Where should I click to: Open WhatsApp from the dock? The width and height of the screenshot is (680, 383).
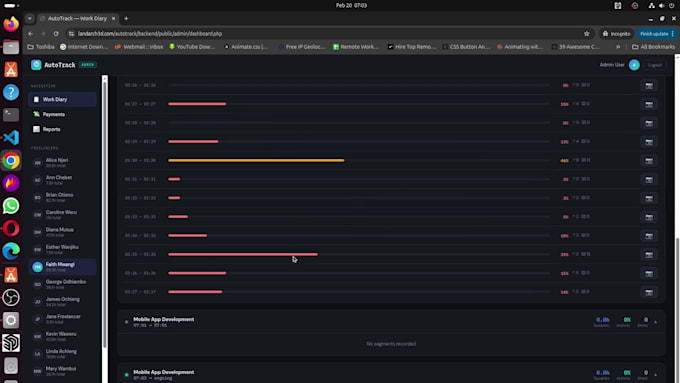pos(11,206)
